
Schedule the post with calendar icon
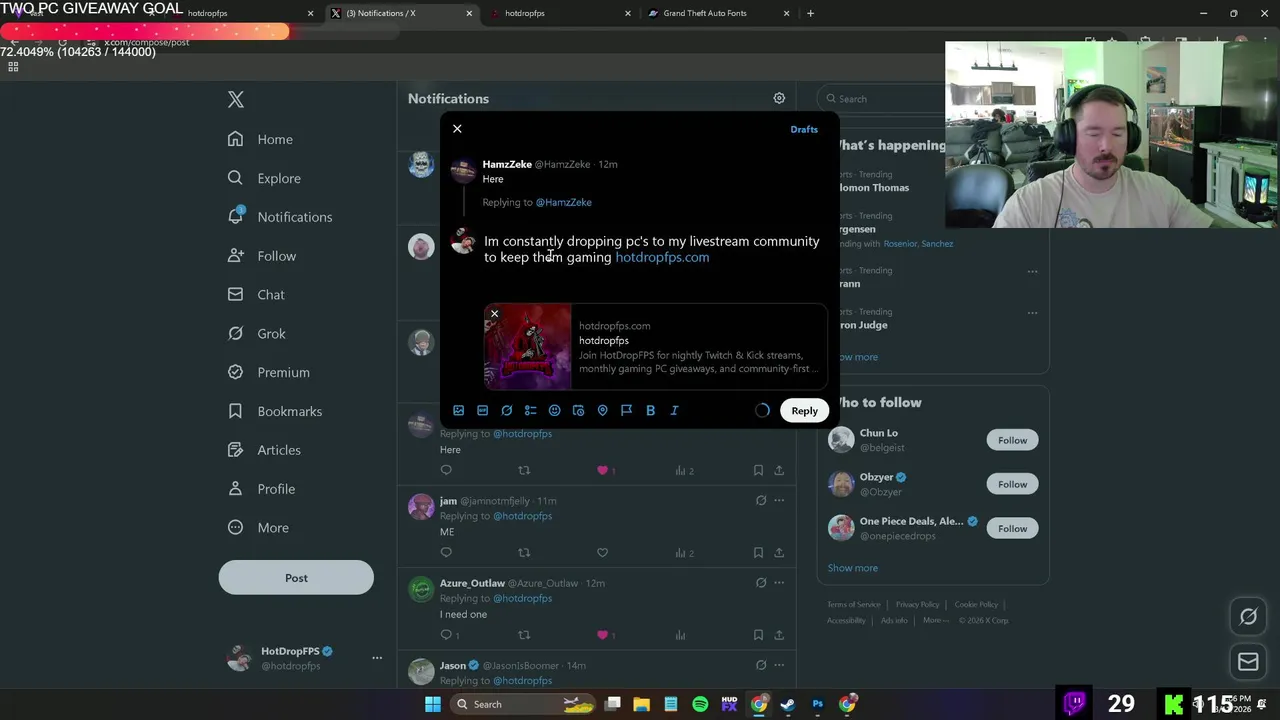pos(578,410)
